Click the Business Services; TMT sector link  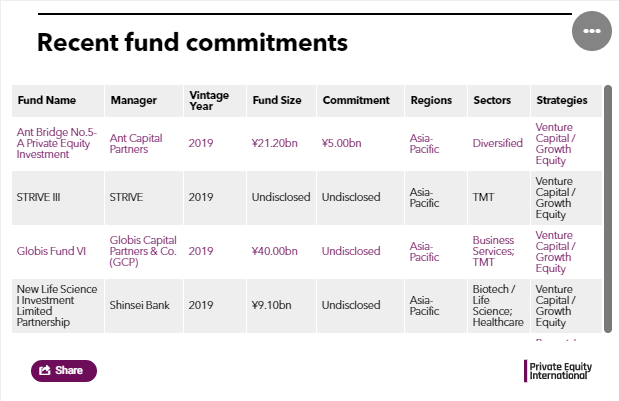tap(493, 251)
